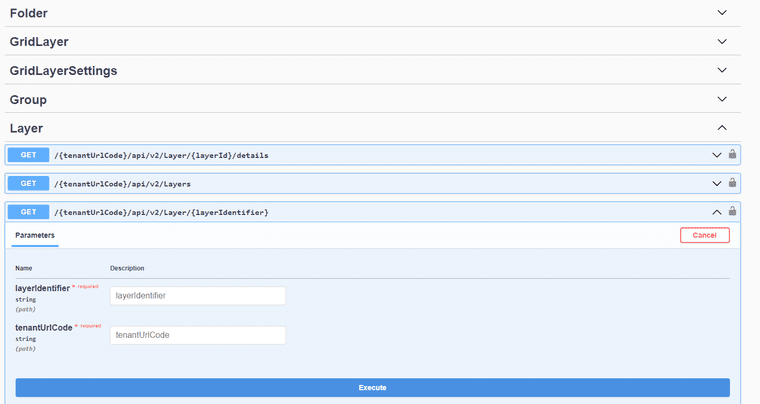Viewport: 760px width, 404px height.
Task: Expand the Layers endpoint chevron
Action: [x=716, y=184]
